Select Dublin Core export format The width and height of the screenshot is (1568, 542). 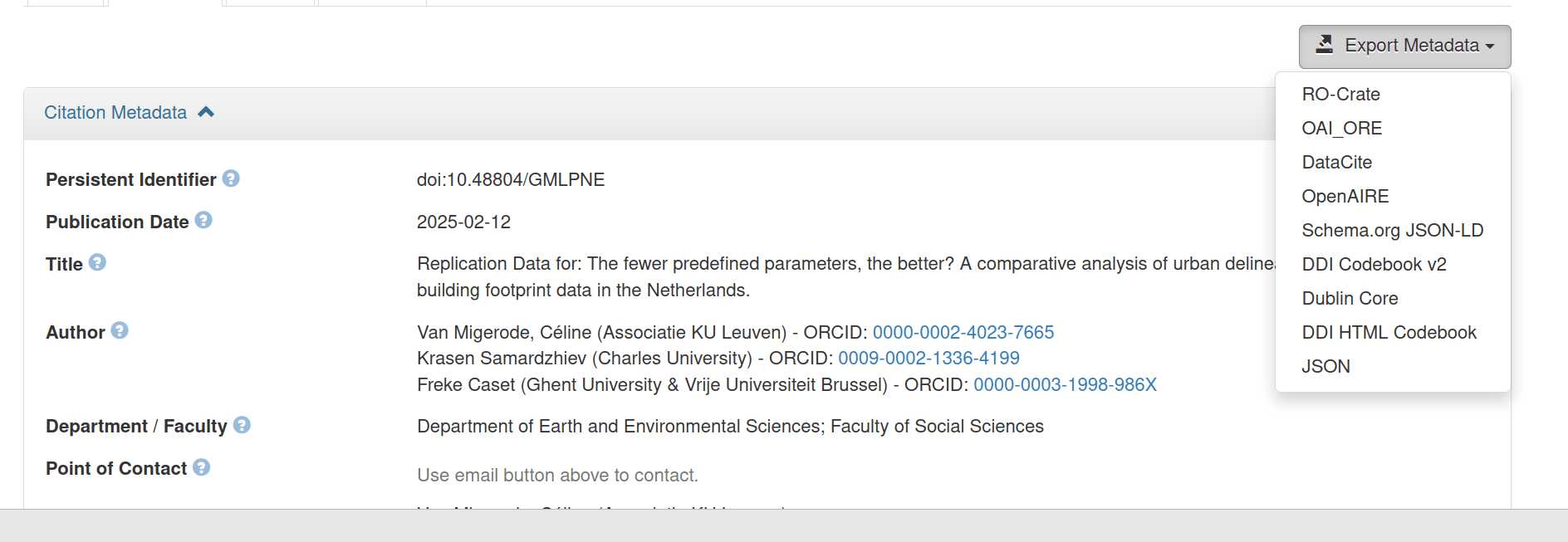pos(1350,299)
